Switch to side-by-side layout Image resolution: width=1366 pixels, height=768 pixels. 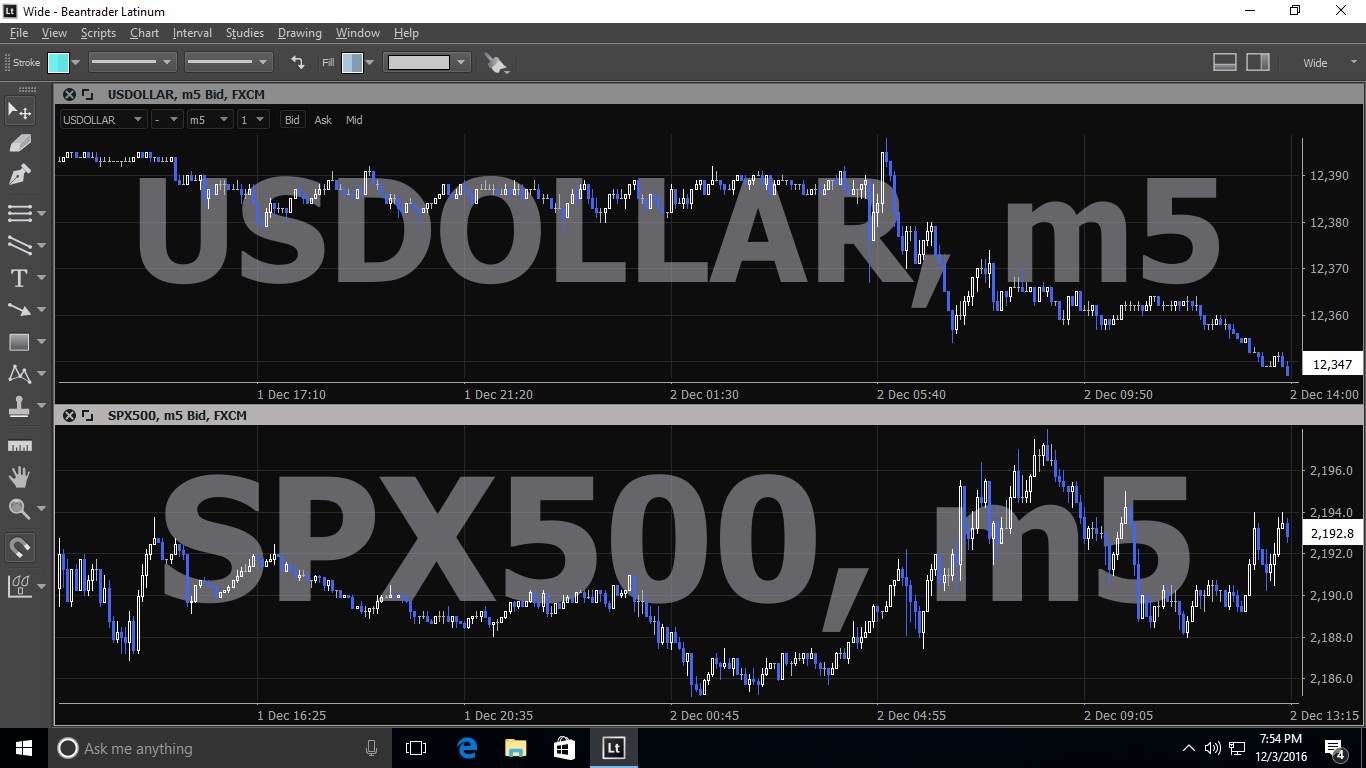(x=1258, y=62)
